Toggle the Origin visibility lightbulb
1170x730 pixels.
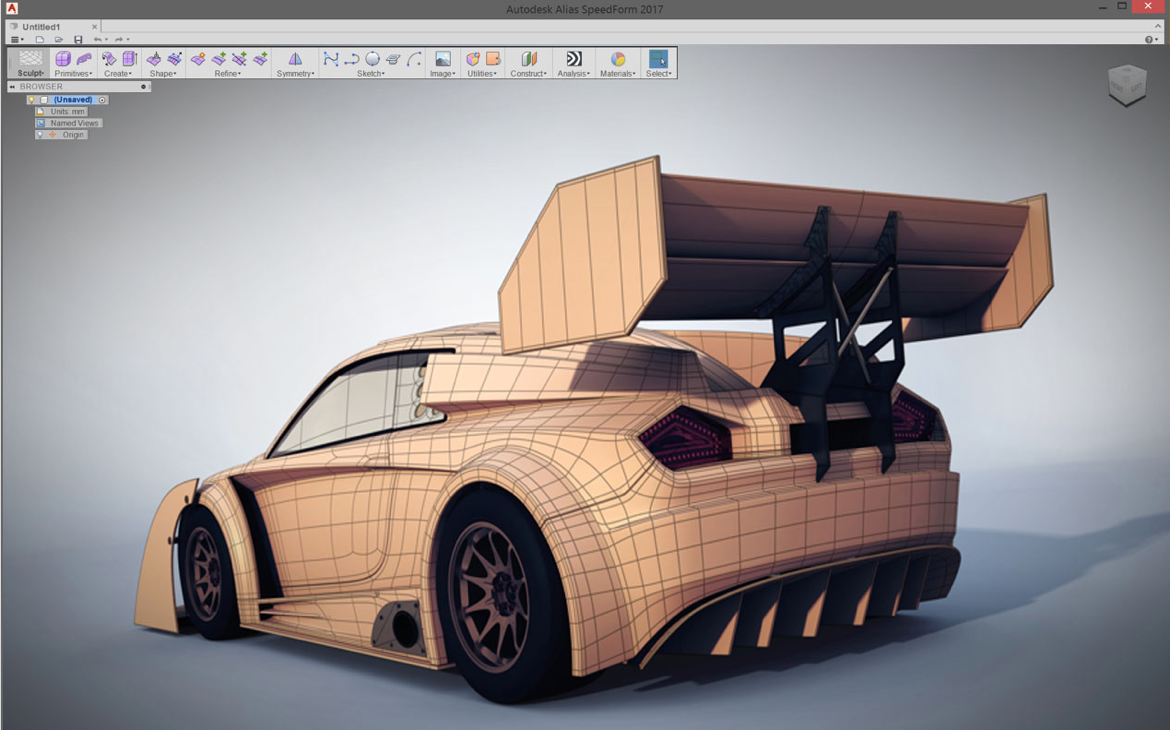click(40, 135)
